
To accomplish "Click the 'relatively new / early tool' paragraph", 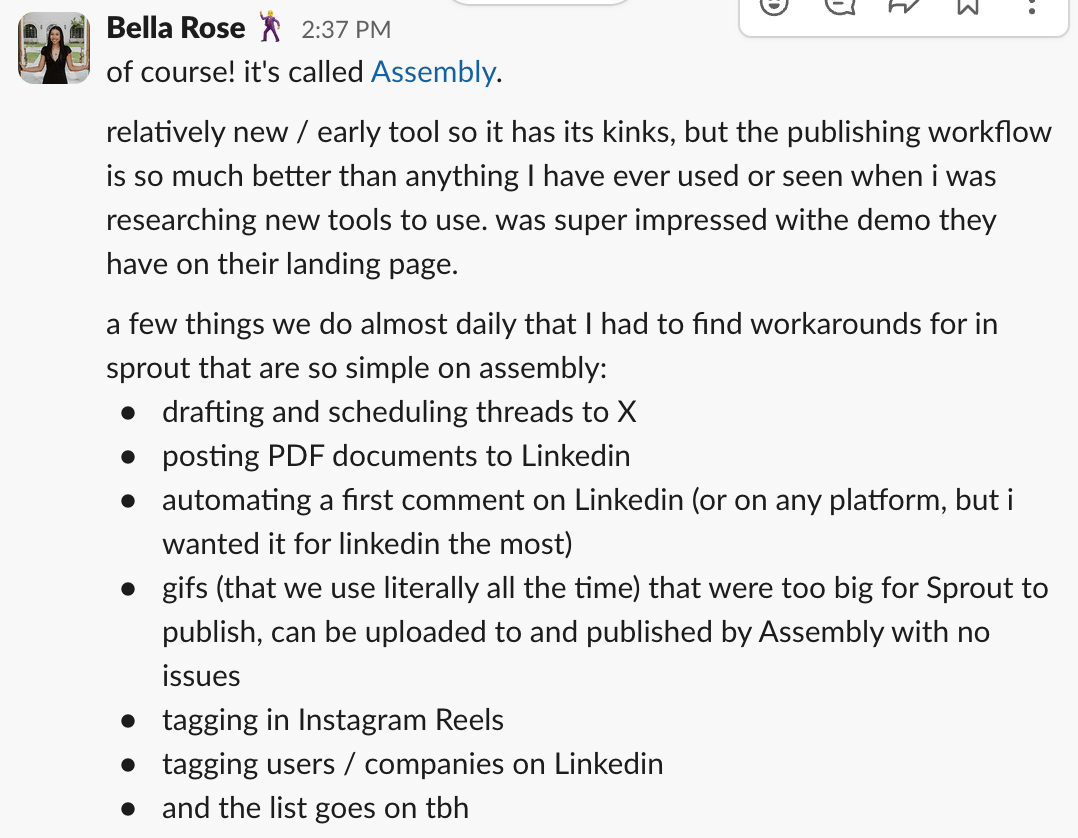I will (x=579, y=198).
